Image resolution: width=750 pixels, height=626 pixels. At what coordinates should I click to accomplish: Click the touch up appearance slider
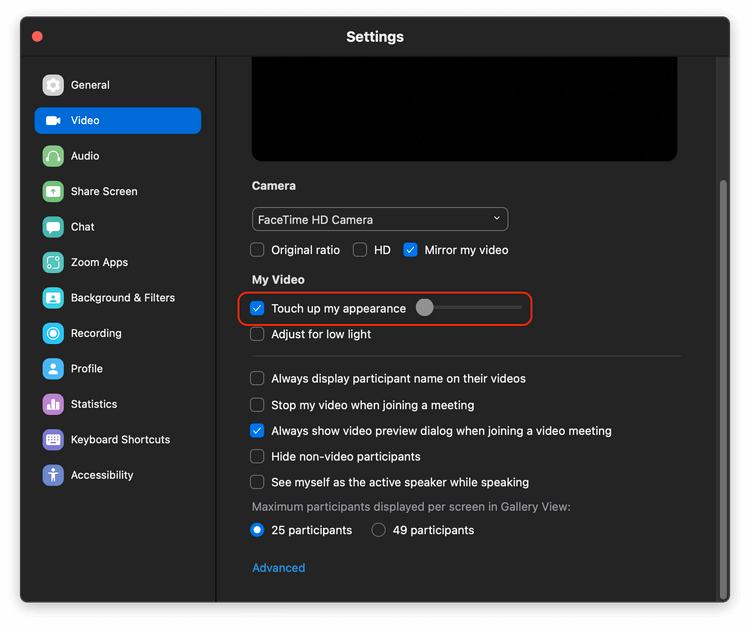[470, 308]
